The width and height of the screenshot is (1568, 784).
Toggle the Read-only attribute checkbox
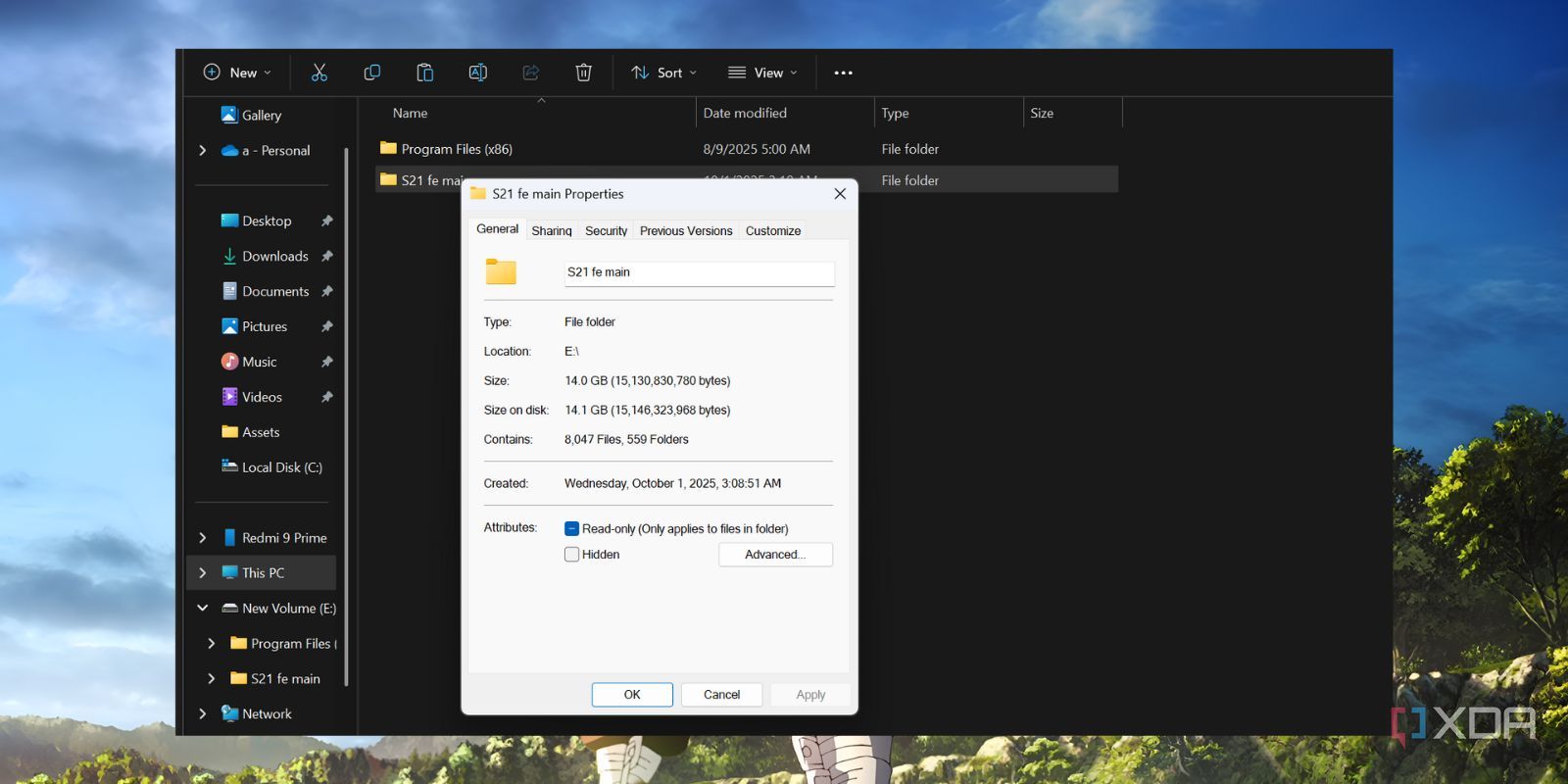tap(572, 528)
